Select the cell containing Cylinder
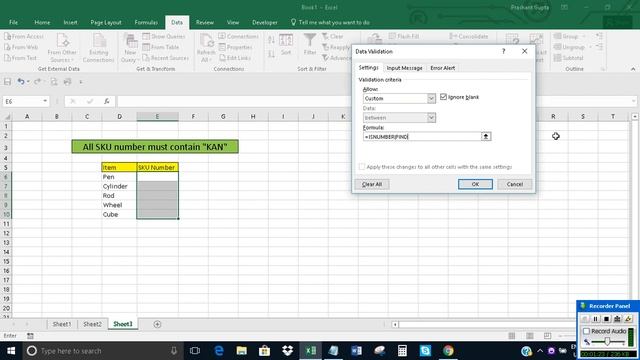 tap(119, 186)
